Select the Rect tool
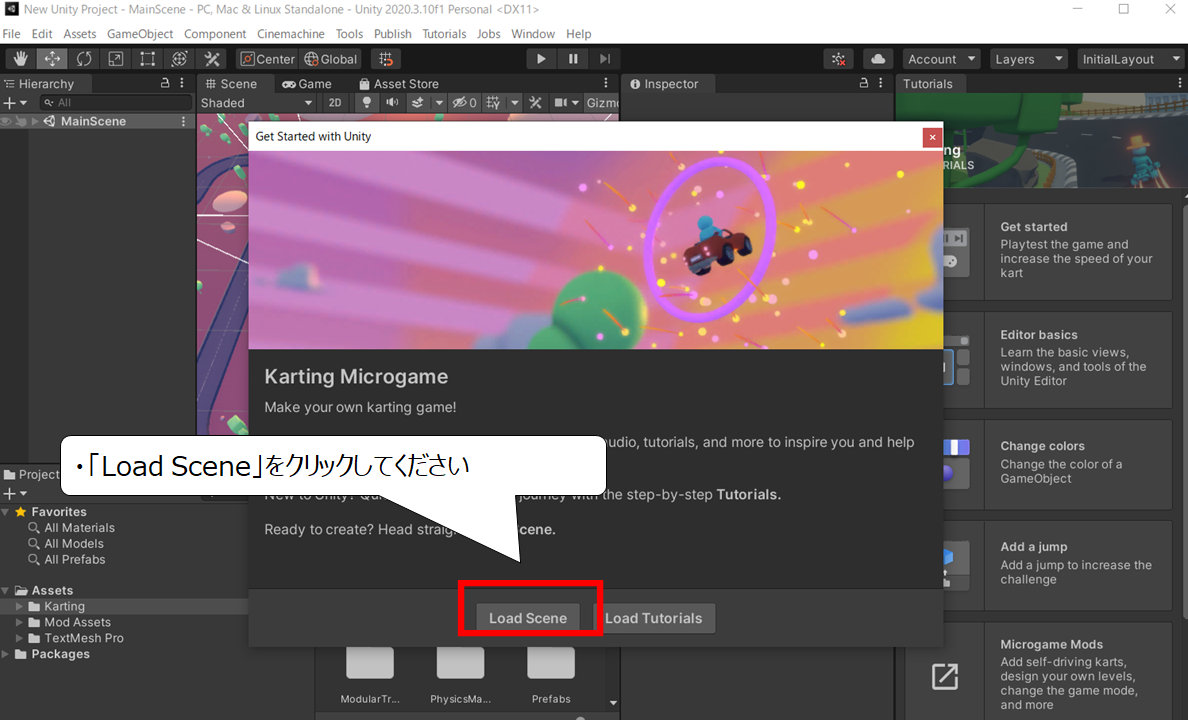The width and height of the screenshot is (1188, 720). (x=148, y=59)
